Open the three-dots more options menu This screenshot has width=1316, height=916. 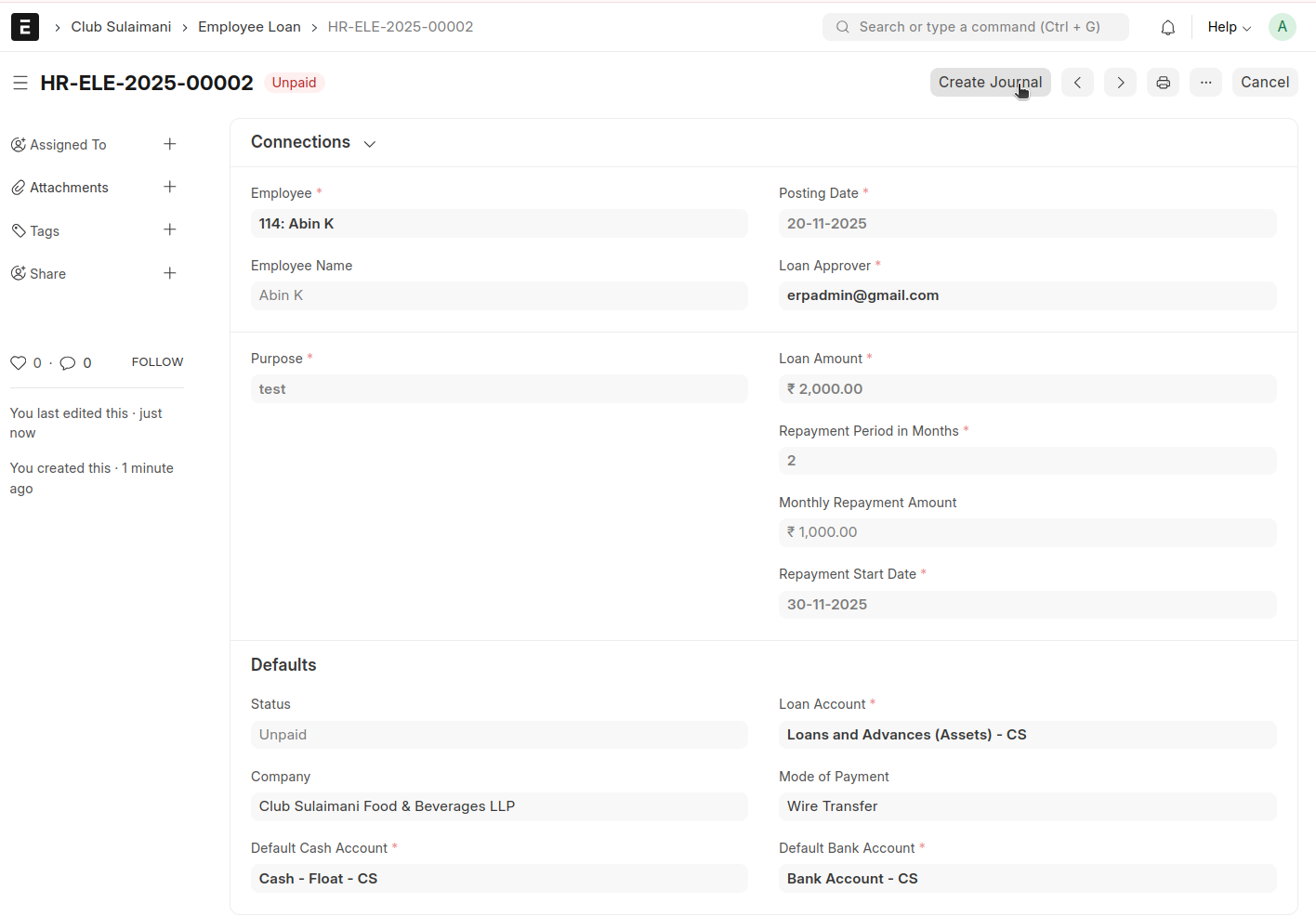pyautogui.click(x=1205, y=83)
